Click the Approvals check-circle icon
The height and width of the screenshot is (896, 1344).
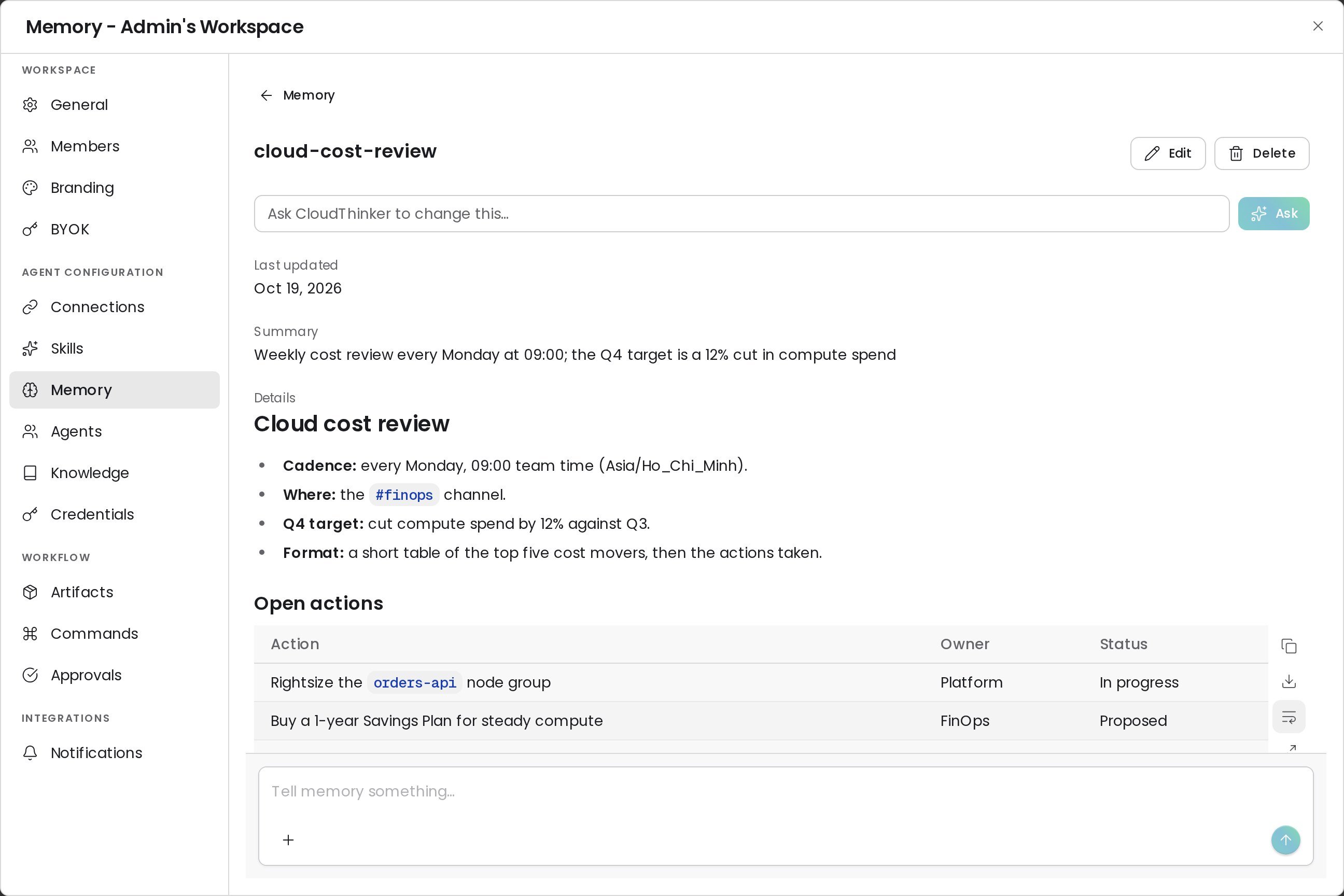point(30,675)
